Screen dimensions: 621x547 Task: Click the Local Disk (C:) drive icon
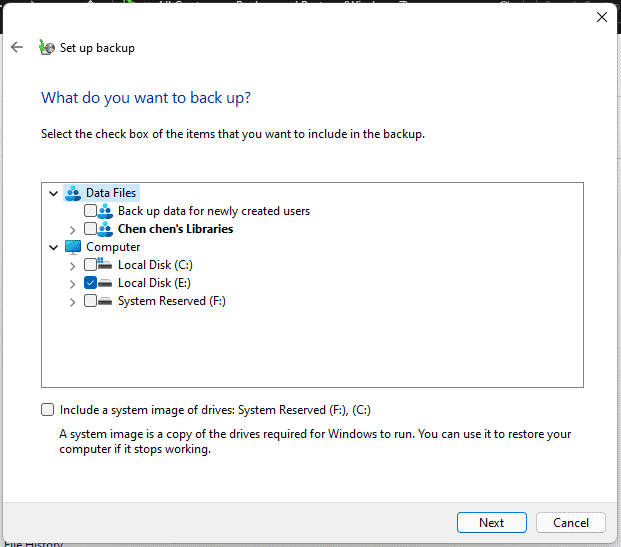click(x=105, y=265)
